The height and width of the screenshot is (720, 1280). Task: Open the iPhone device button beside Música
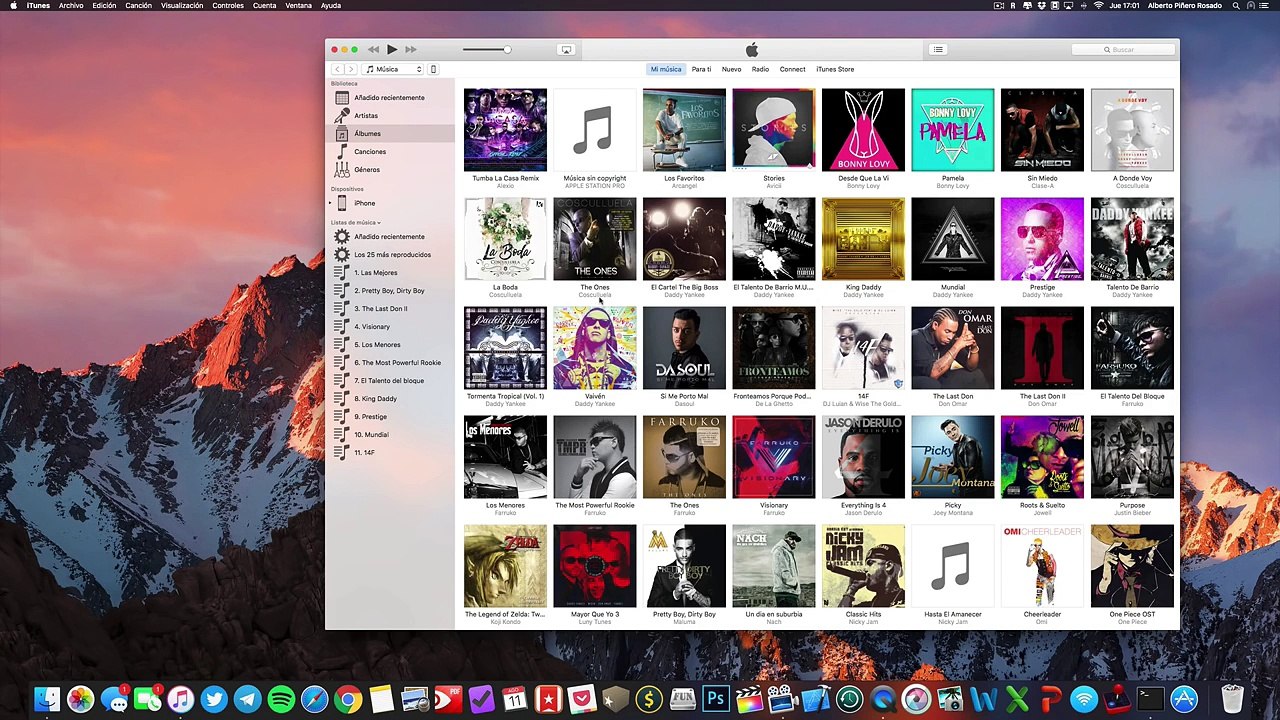[433, 69]
